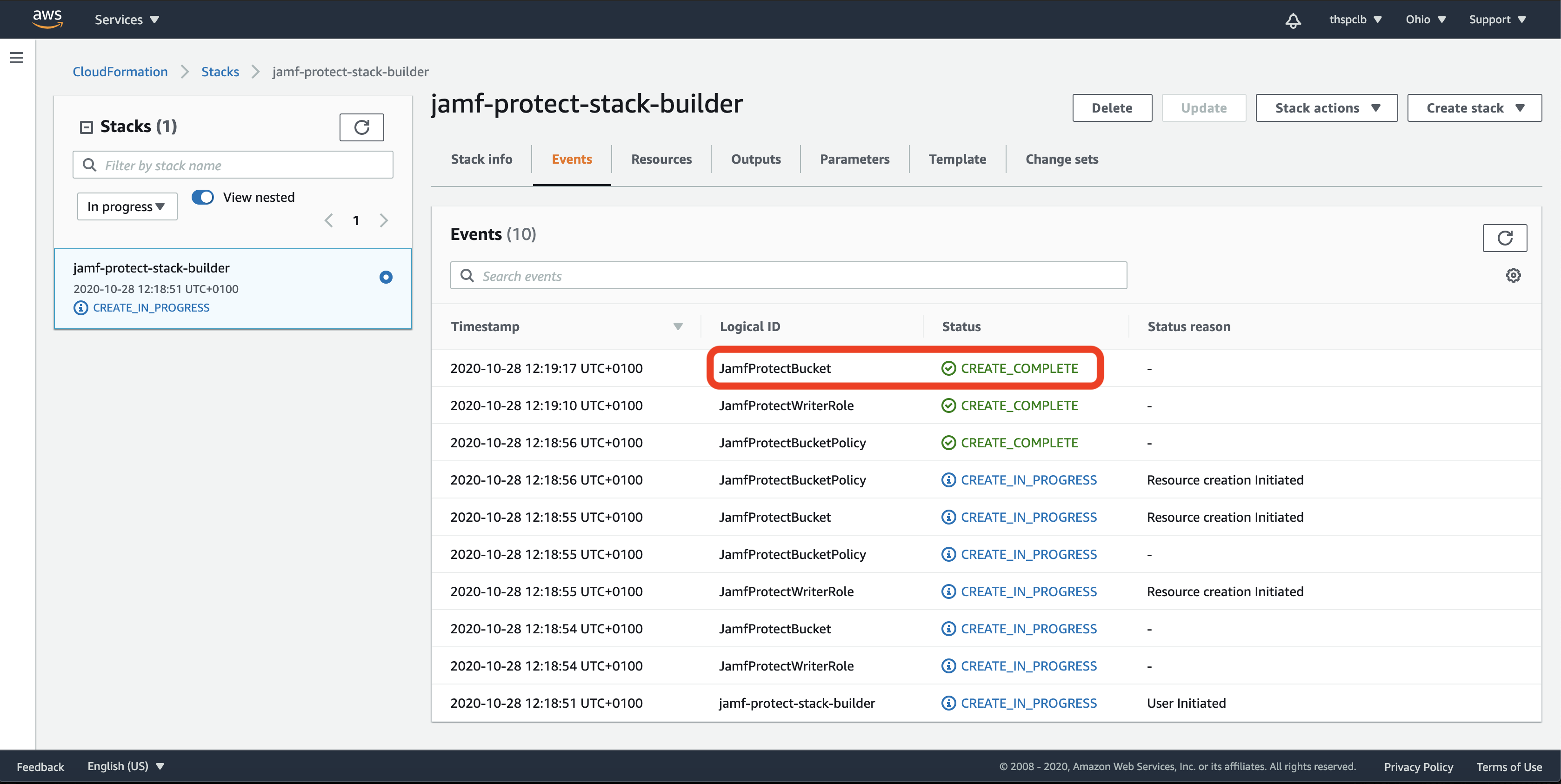Click check icon at 12:18:56 CREATE_COMPLETE row
The width and height of the screenshot is (1561, 784).
pos(948,443)
